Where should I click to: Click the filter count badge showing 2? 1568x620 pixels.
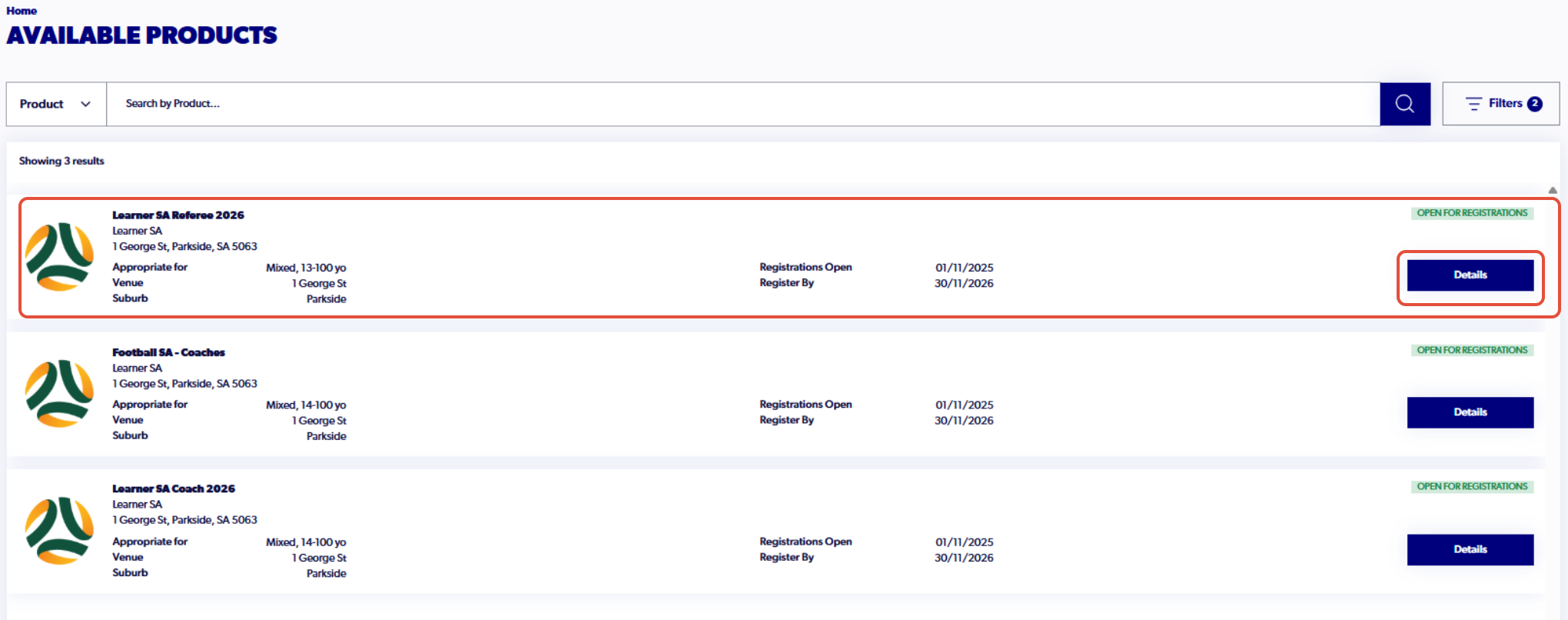(x=1535, y=104)
